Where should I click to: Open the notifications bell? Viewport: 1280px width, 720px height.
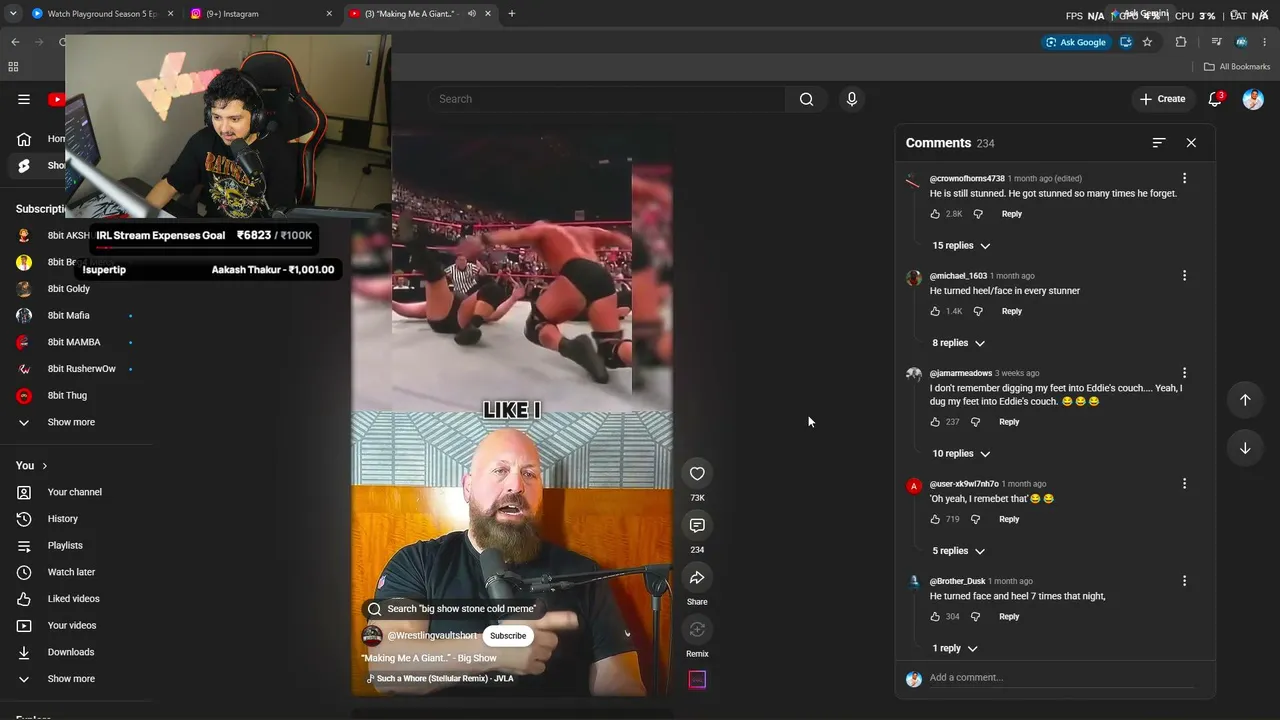1215,99
